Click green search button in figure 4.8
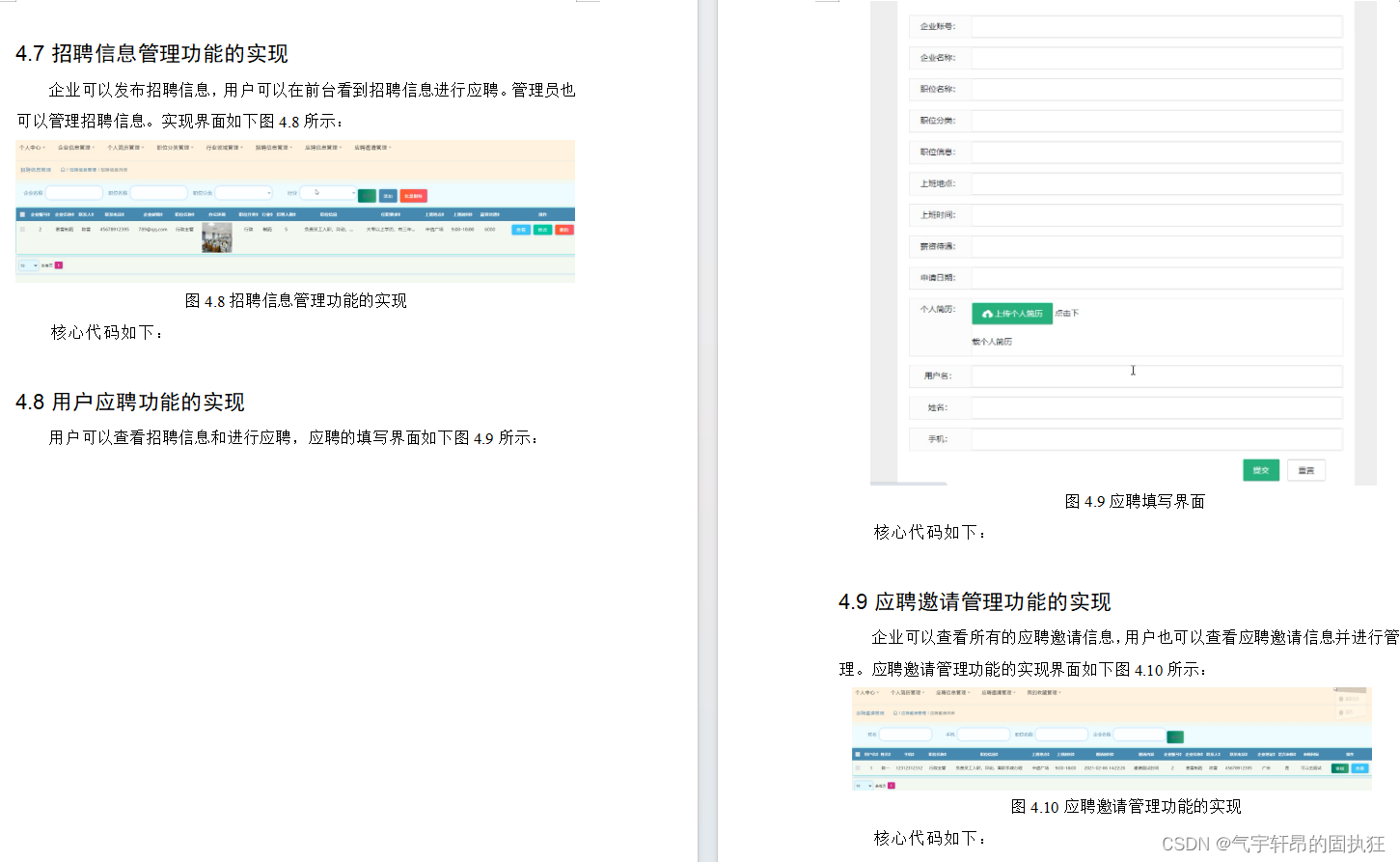The height and width of the screenshot is (862, 1400). coord(367,196)
